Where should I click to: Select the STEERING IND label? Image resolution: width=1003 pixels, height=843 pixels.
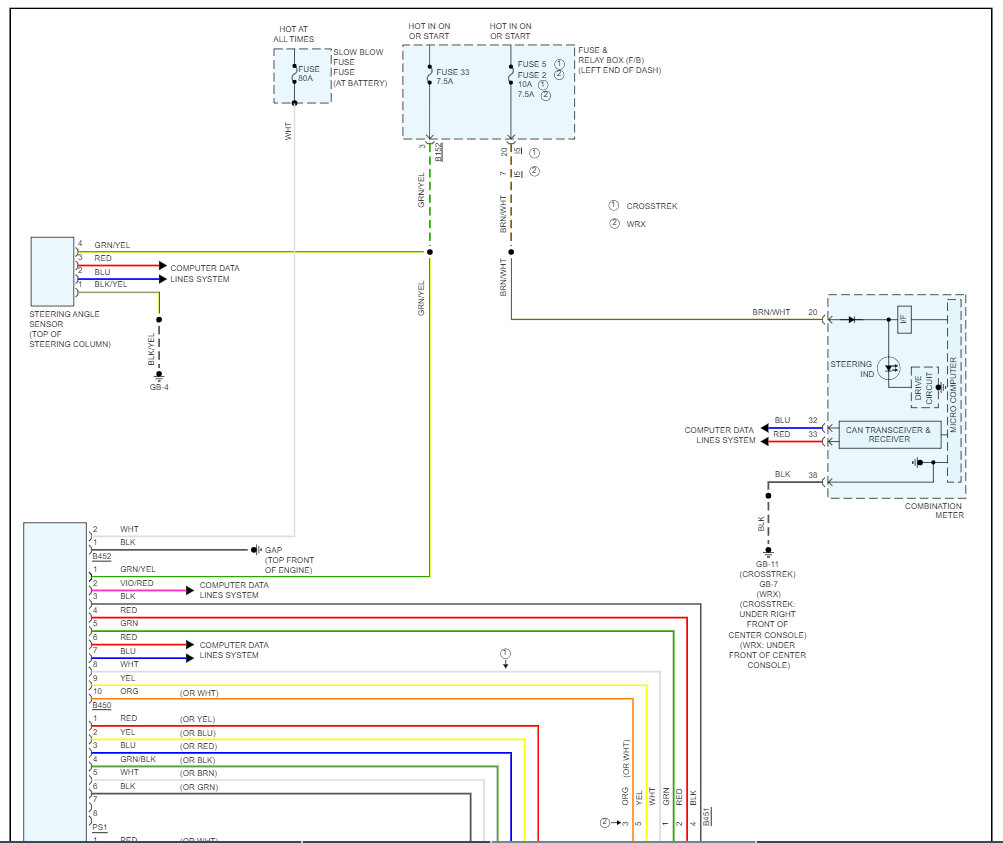point(851,369)
